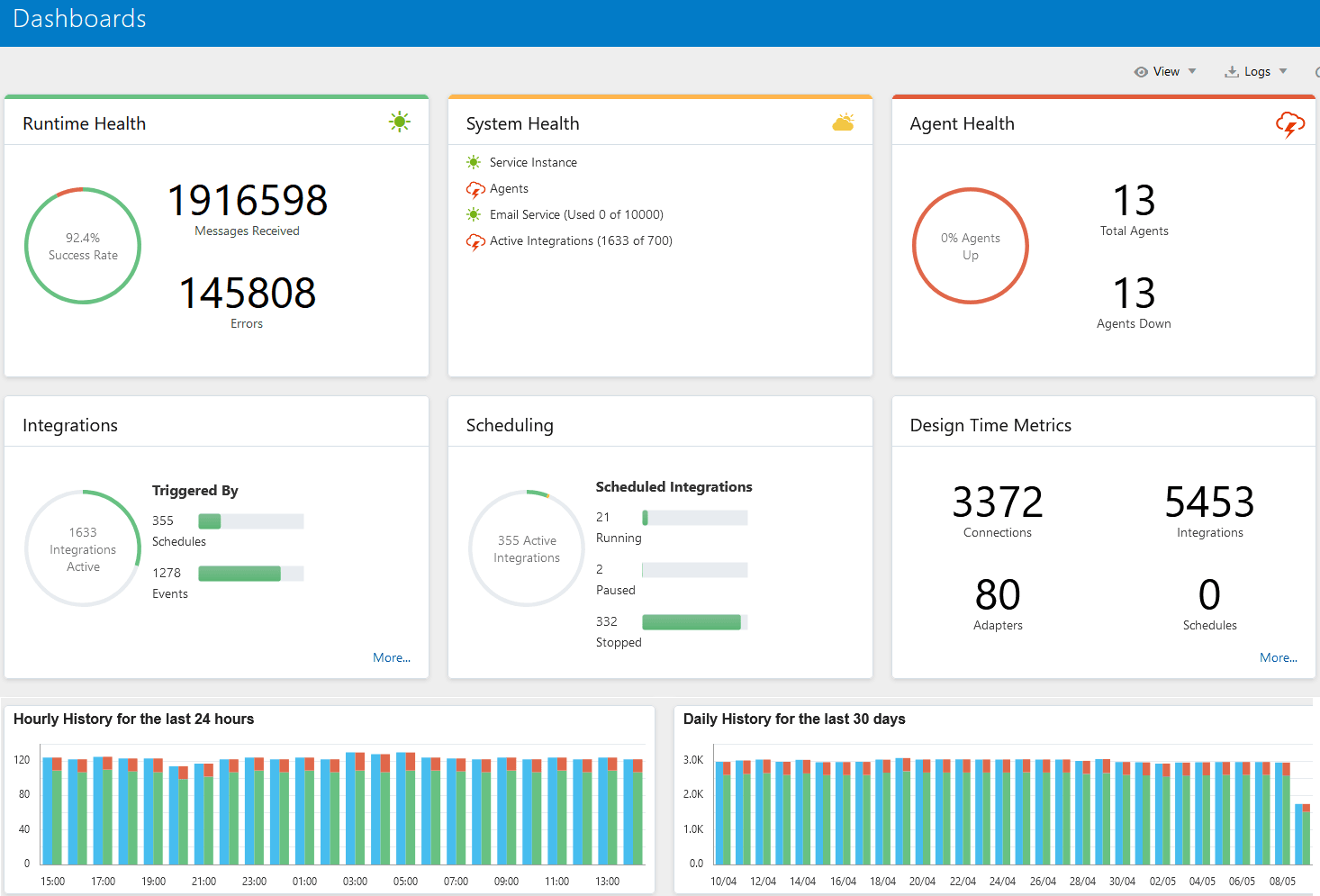Viewport: 1320px width, 896px height.
Task: Click the 15:00 bar in hourly chart
Action: [52, 810]
